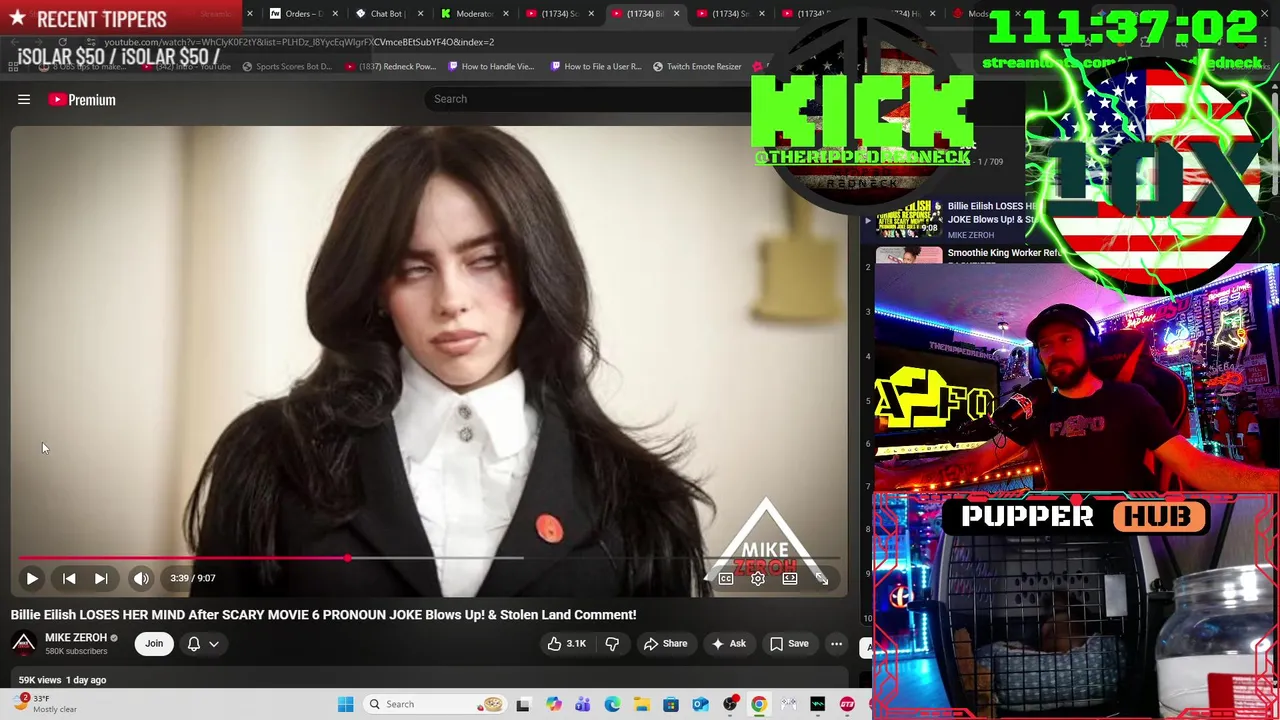This screenshot has width=1280, height=720.
Task: Click the Join membership button
Action: coord(154,644)
